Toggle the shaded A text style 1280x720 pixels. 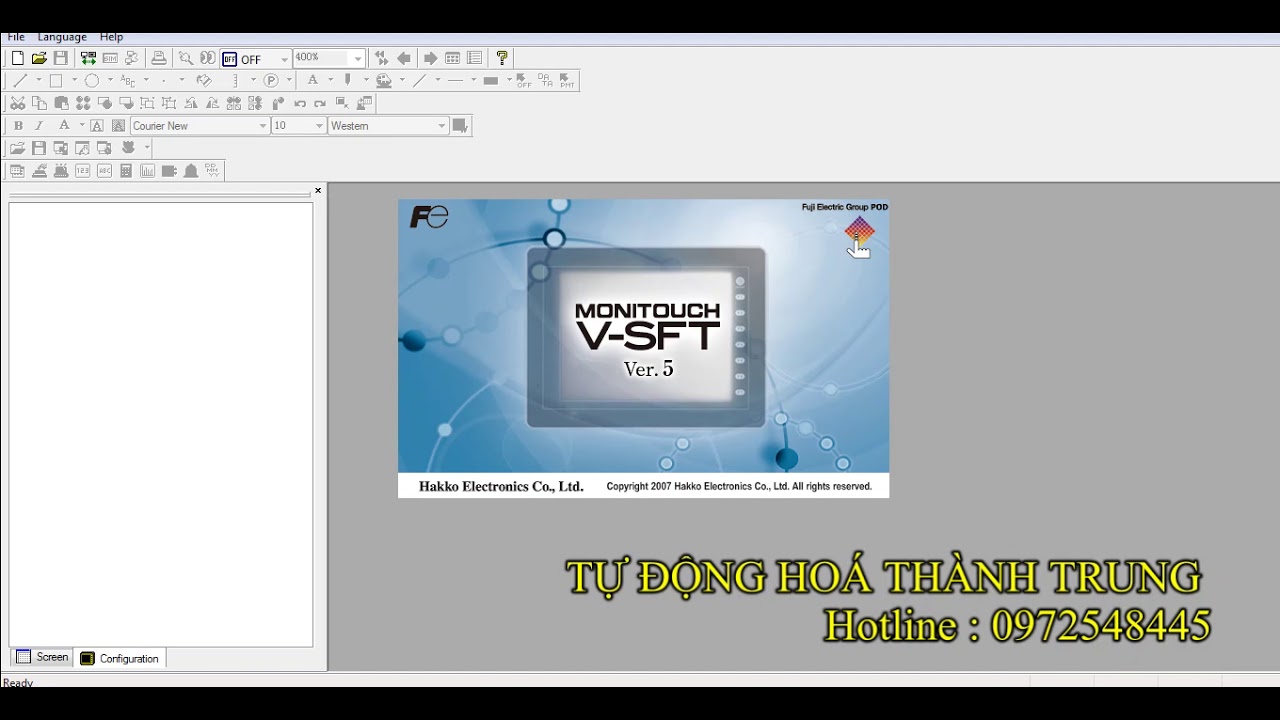pyautogui.click(x=118, y=126)
